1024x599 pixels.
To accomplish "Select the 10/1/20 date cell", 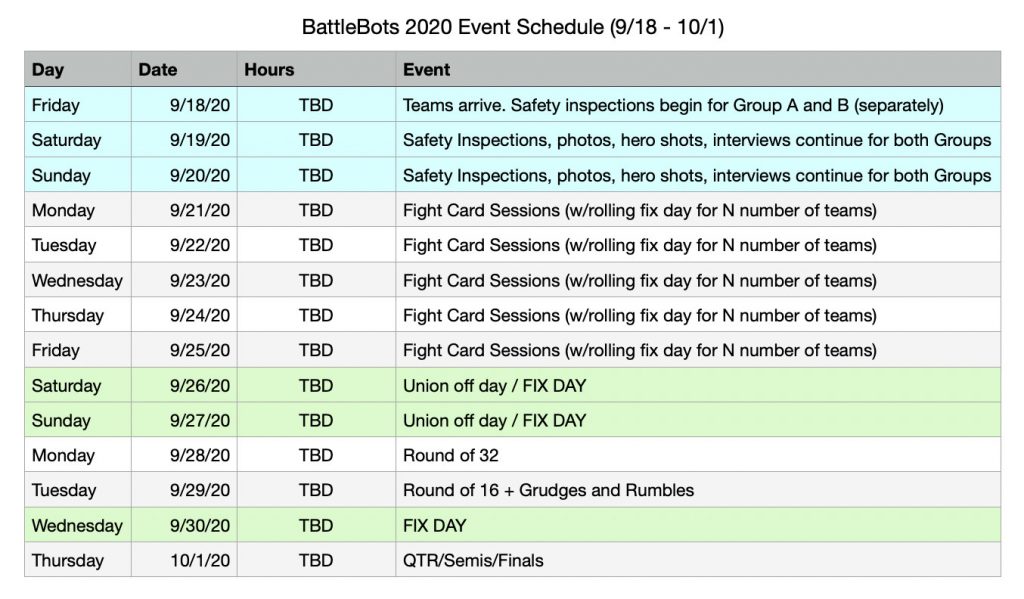I will (x=207, y=560).
